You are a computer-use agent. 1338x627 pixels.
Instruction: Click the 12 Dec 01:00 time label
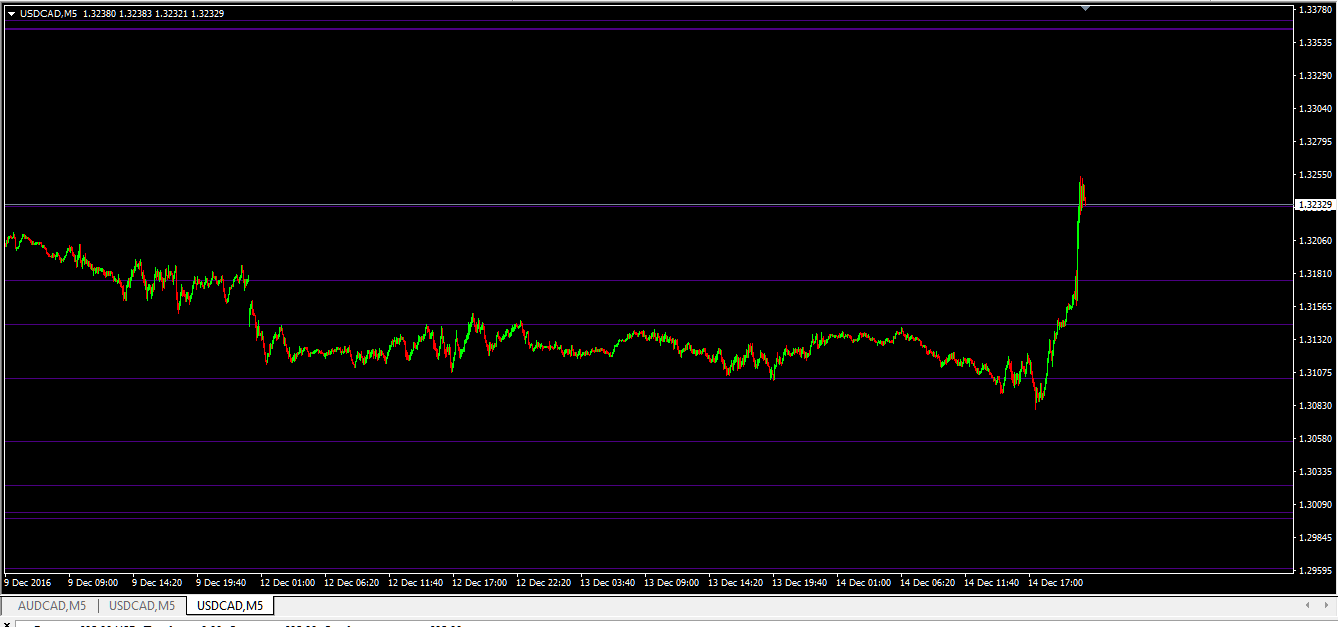tap(287, 582)
